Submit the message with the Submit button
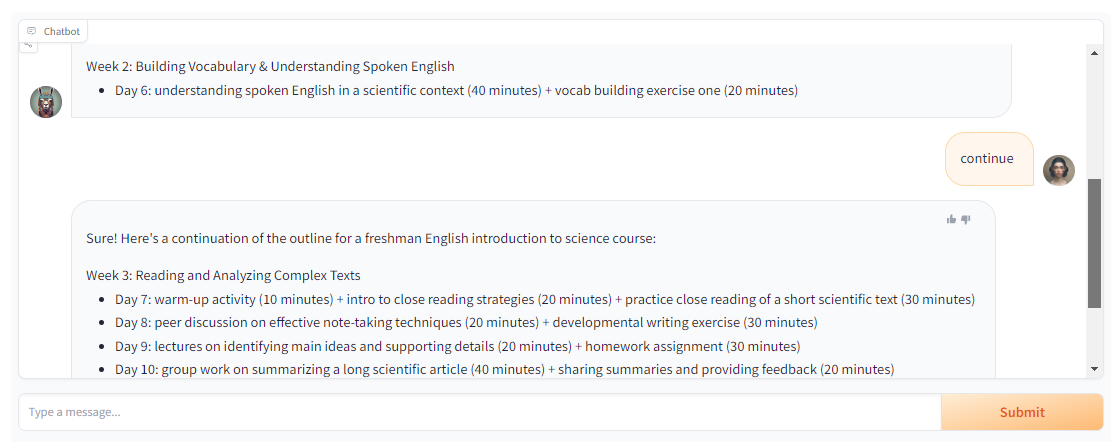This screenshot has height=442, width=1117. tap(1022, 412)
